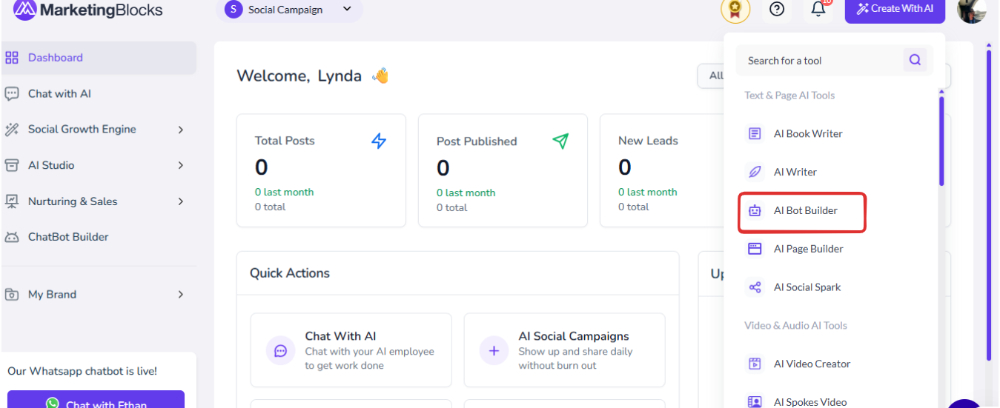The height and width of the screenshot is (408, 1000).
Task: Click the AI Social Spark share icon
Action: coord(755,287)
